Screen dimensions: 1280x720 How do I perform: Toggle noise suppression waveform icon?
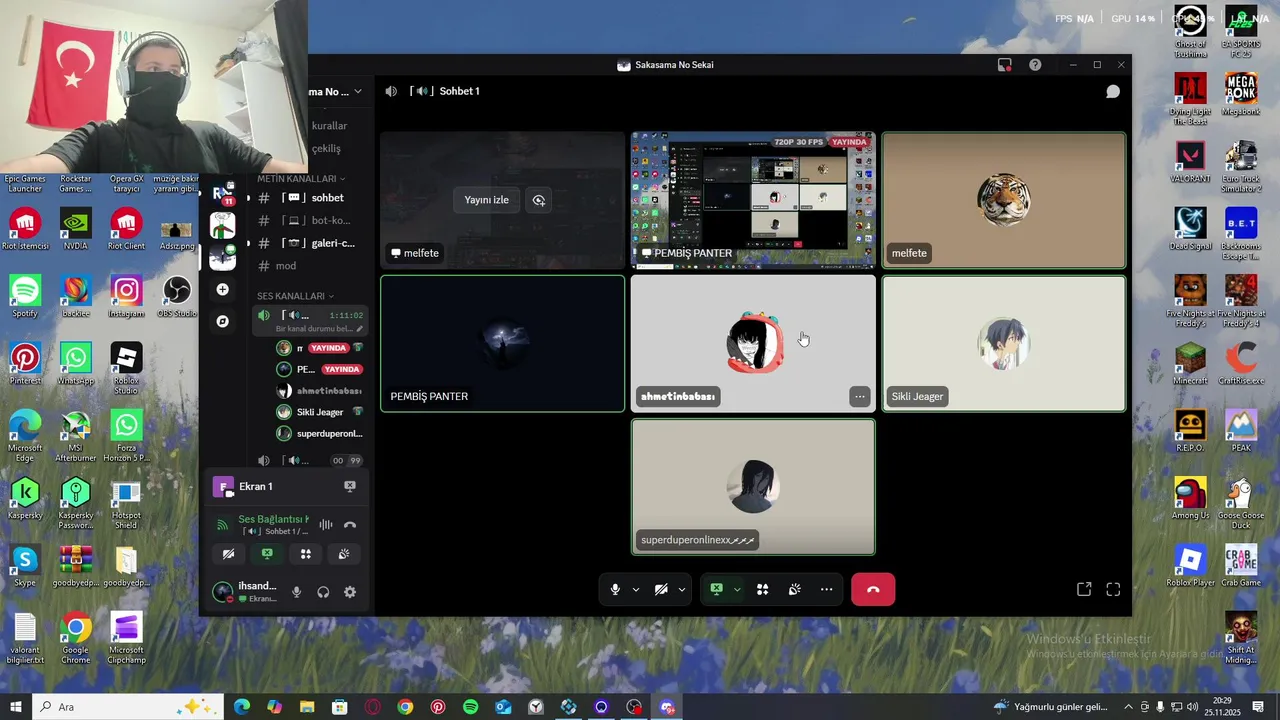[326, 525]
